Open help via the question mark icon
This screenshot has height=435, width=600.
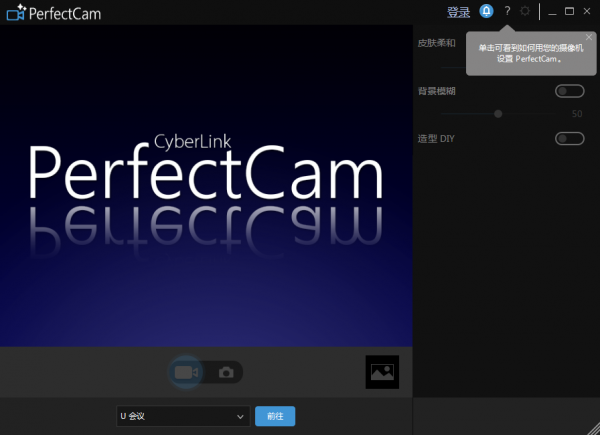507,12
